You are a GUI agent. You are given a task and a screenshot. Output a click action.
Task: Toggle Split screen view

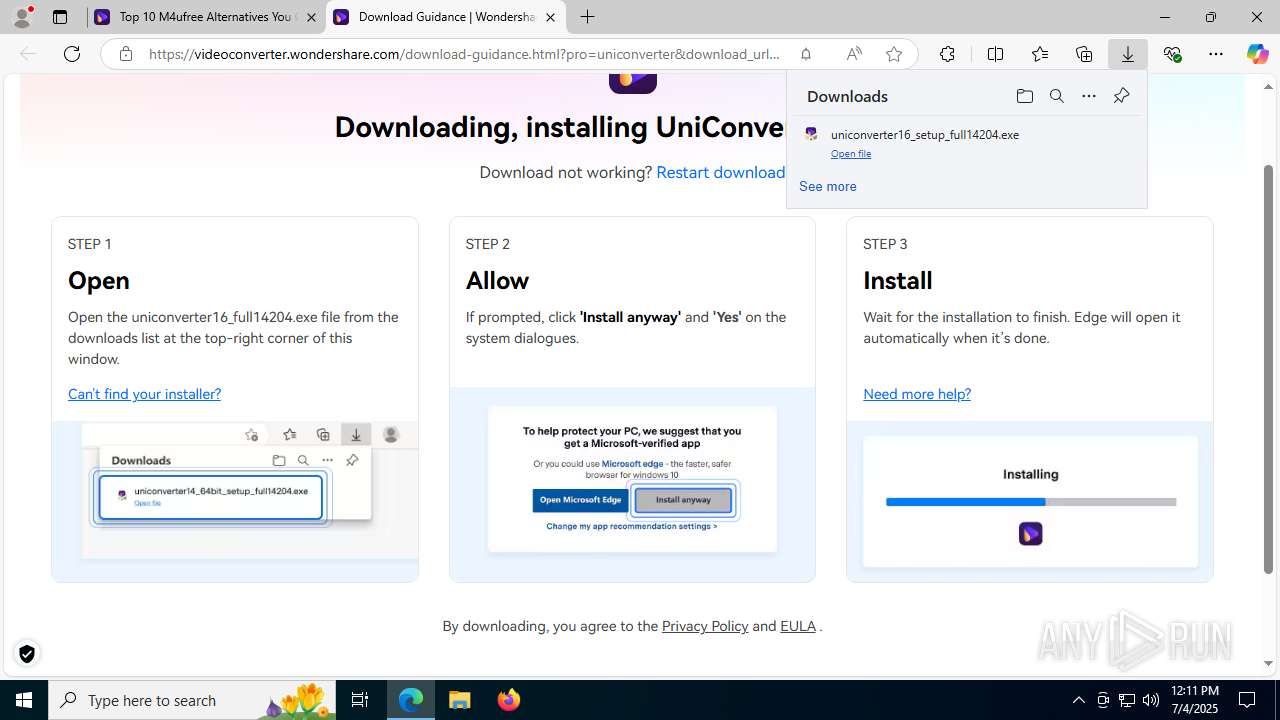(x=995, y=54)
